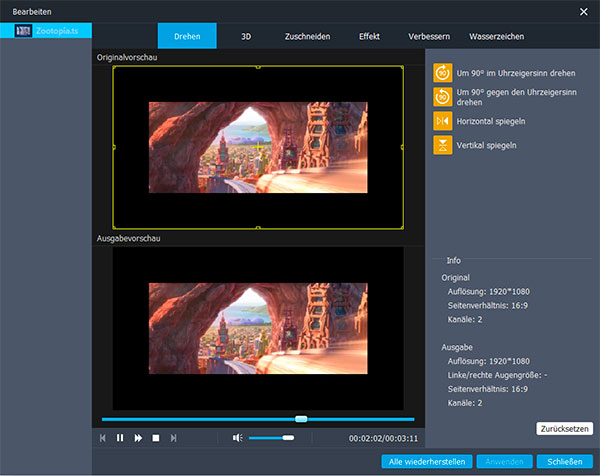Click the Ausgabevorschau video preview
The image size is (600, 476).
coord(258,328)
